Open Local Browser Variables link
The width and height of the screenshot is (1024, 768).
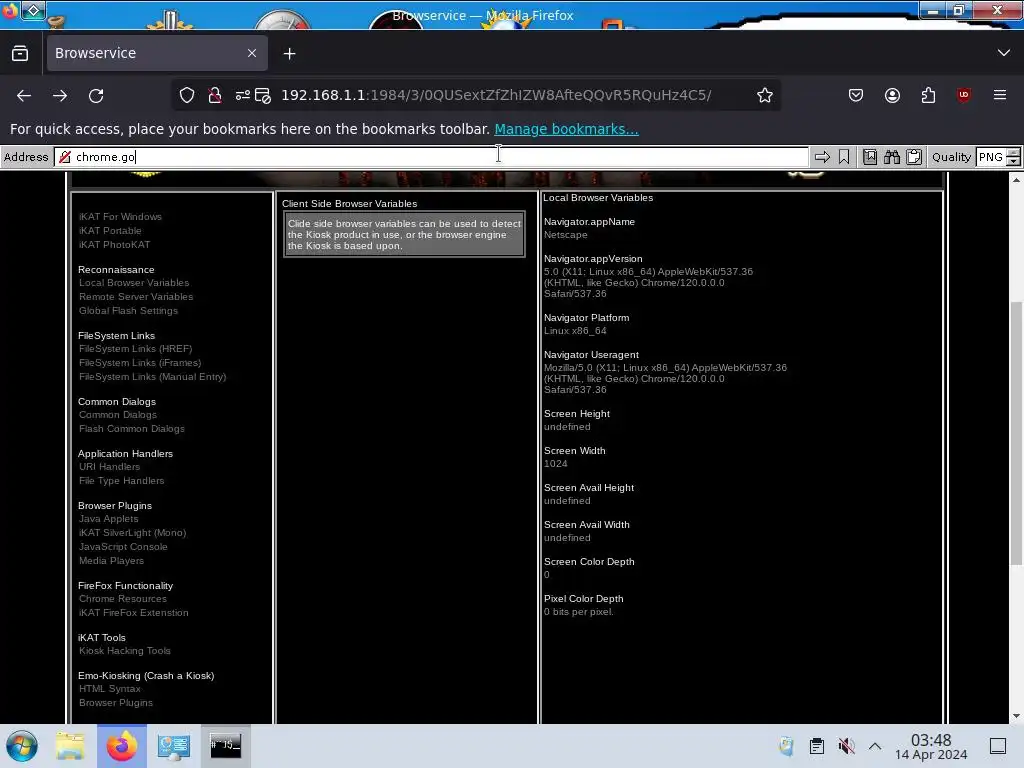point(134,283)
